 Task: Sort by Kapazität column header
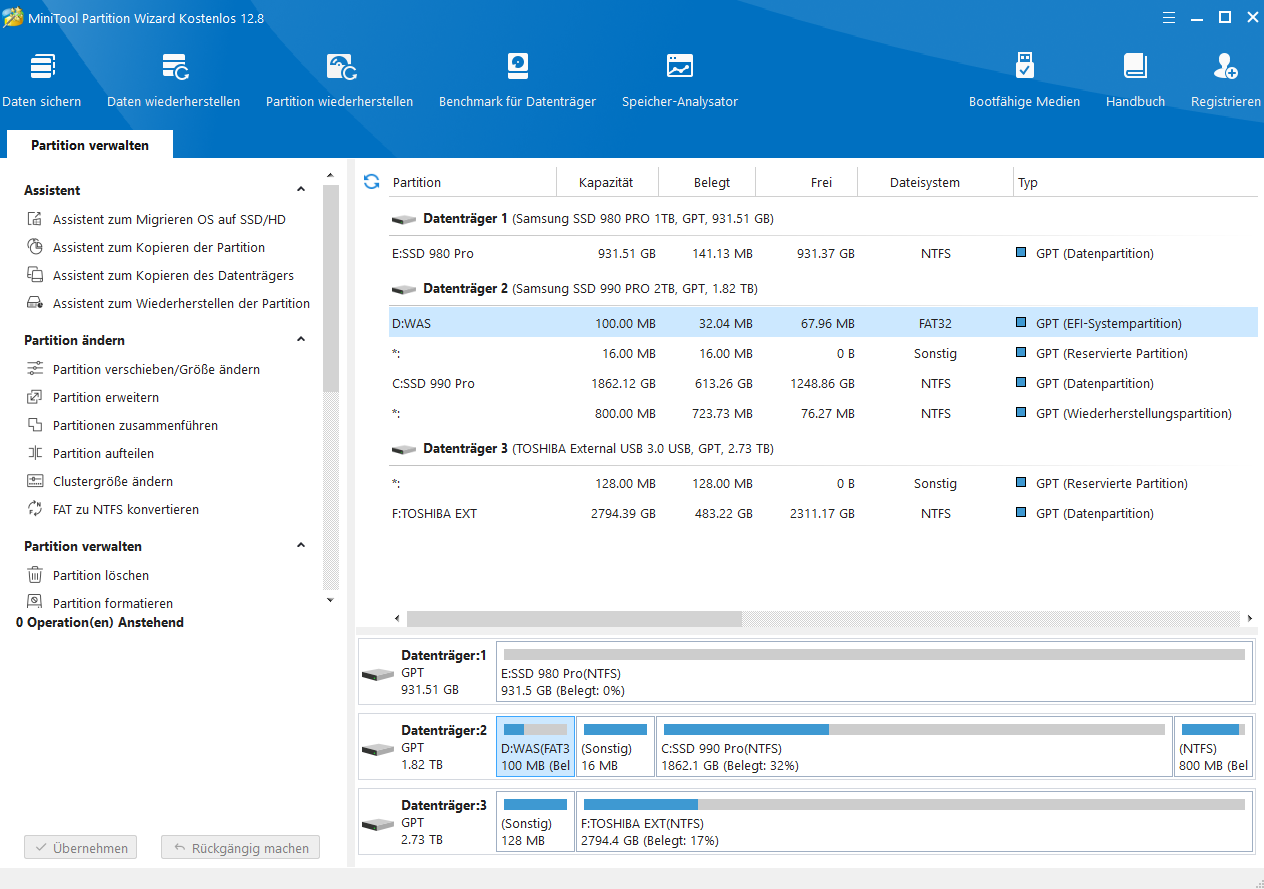click(x=607, y=182)
